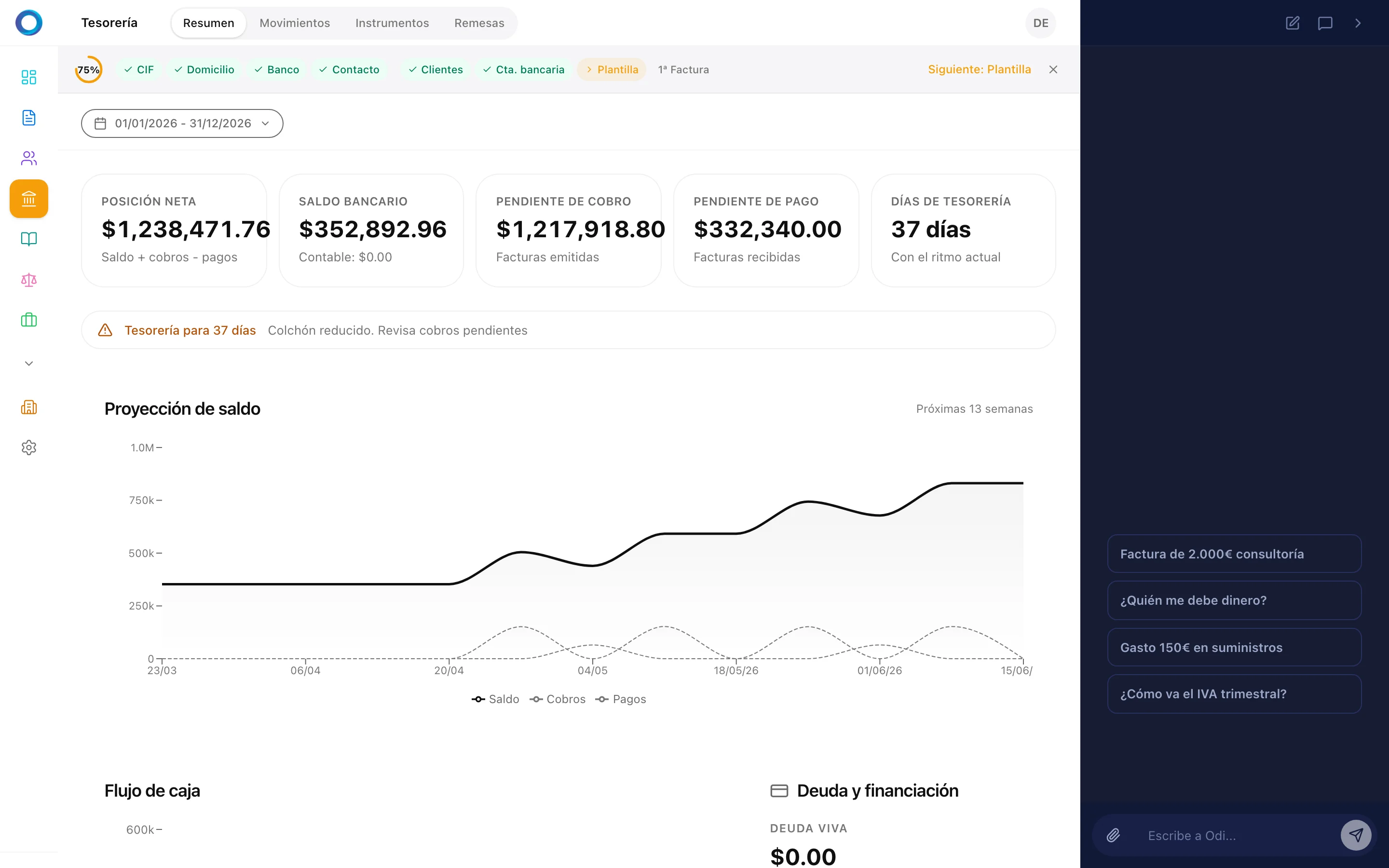Open the settings gear in sidebar
This screenshot has height=868, width=1389.
[x=29, y=447]
